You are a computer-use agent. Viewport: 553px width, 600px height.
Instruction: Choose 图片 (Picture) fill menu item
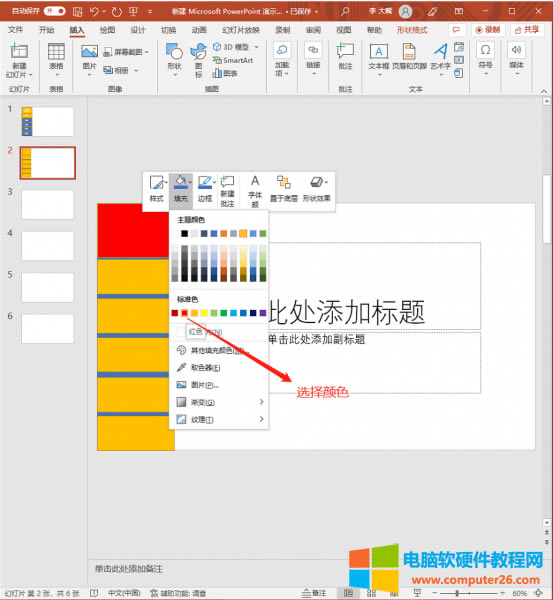click(x=219, y=385)
